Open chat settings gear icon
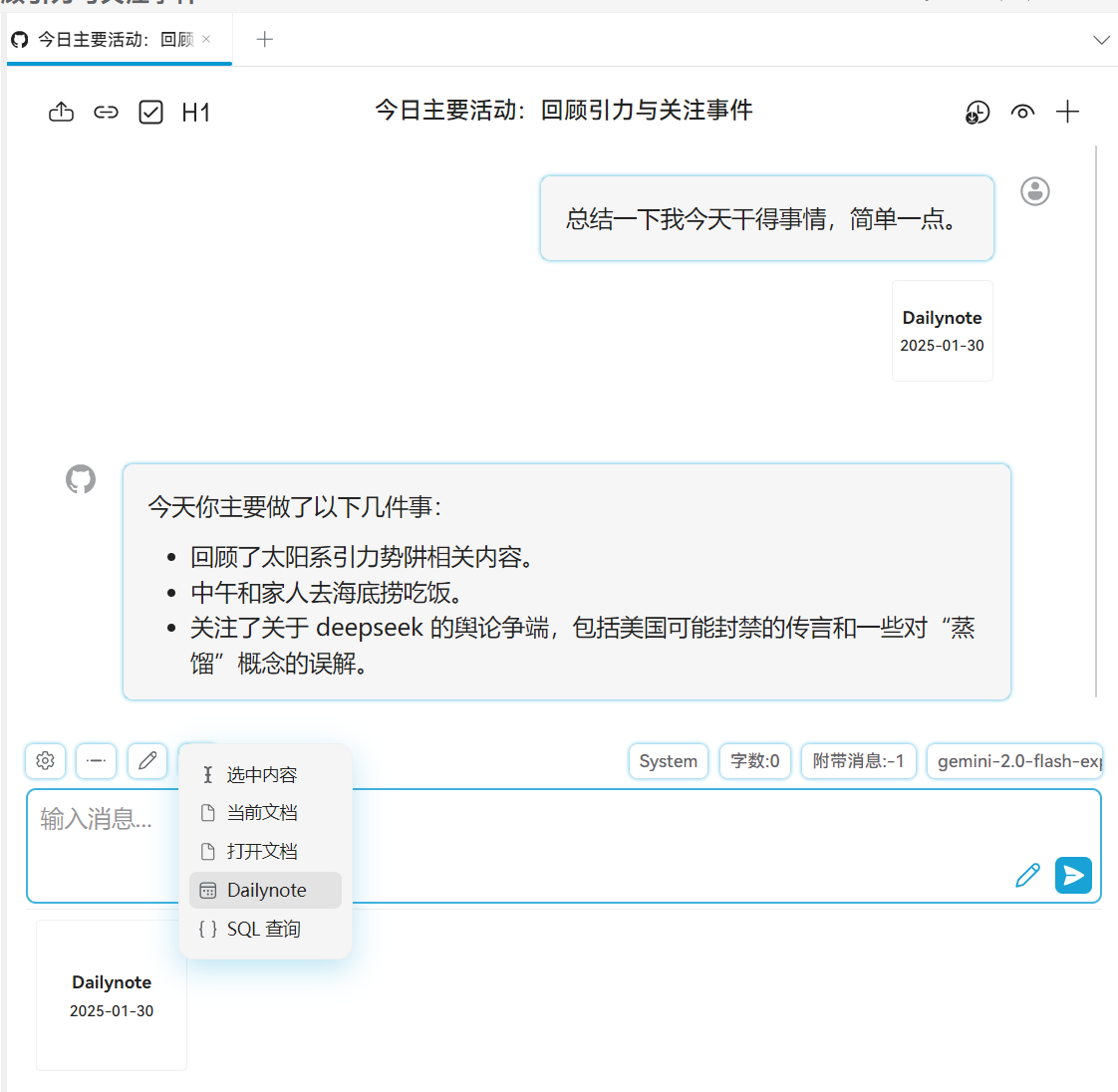This screenshot has height=1092, width=1118. (x=46, y=761)
